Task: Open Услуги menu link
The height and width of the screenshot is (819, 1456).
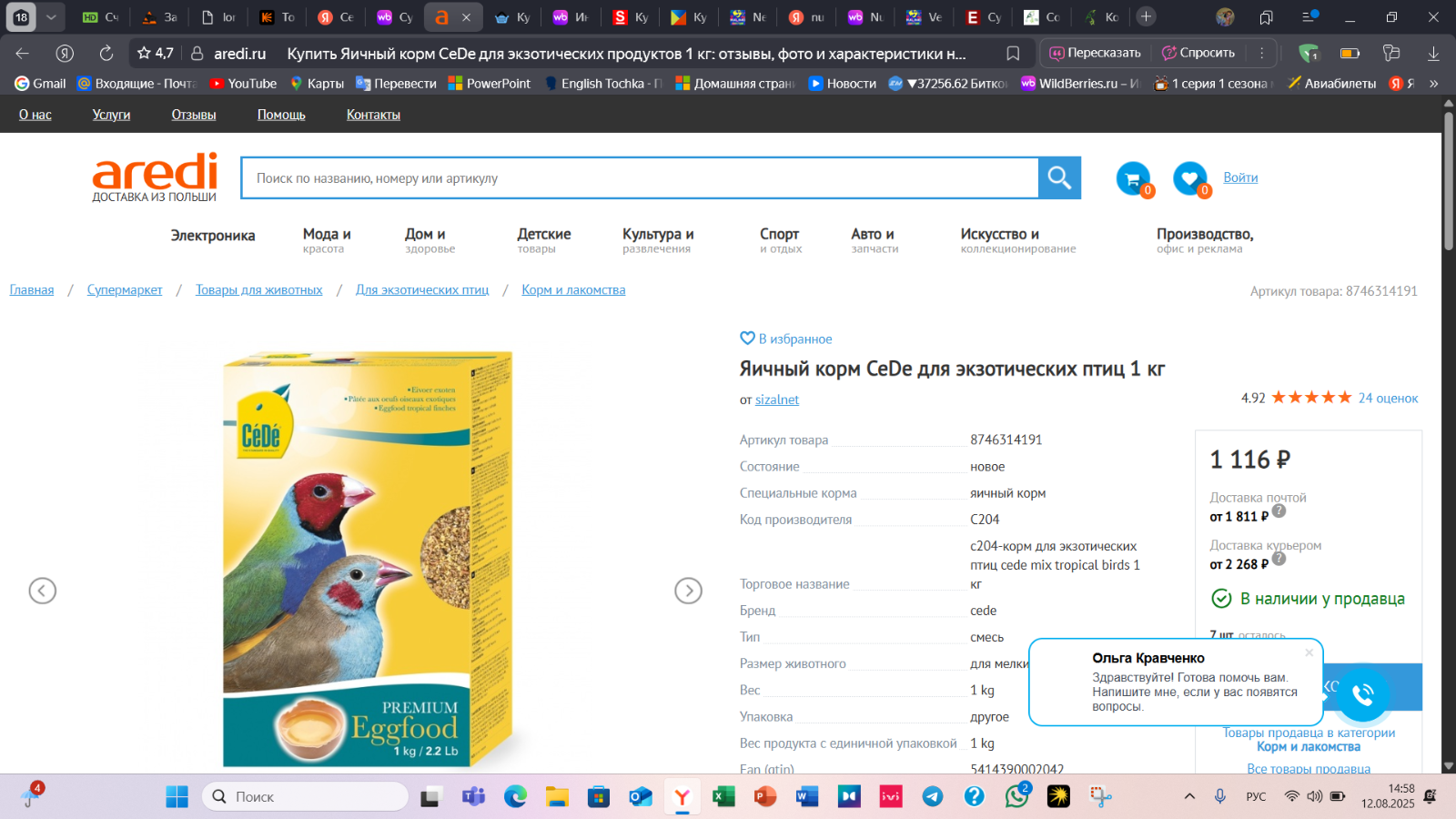Action: click(x=111, y=115)
